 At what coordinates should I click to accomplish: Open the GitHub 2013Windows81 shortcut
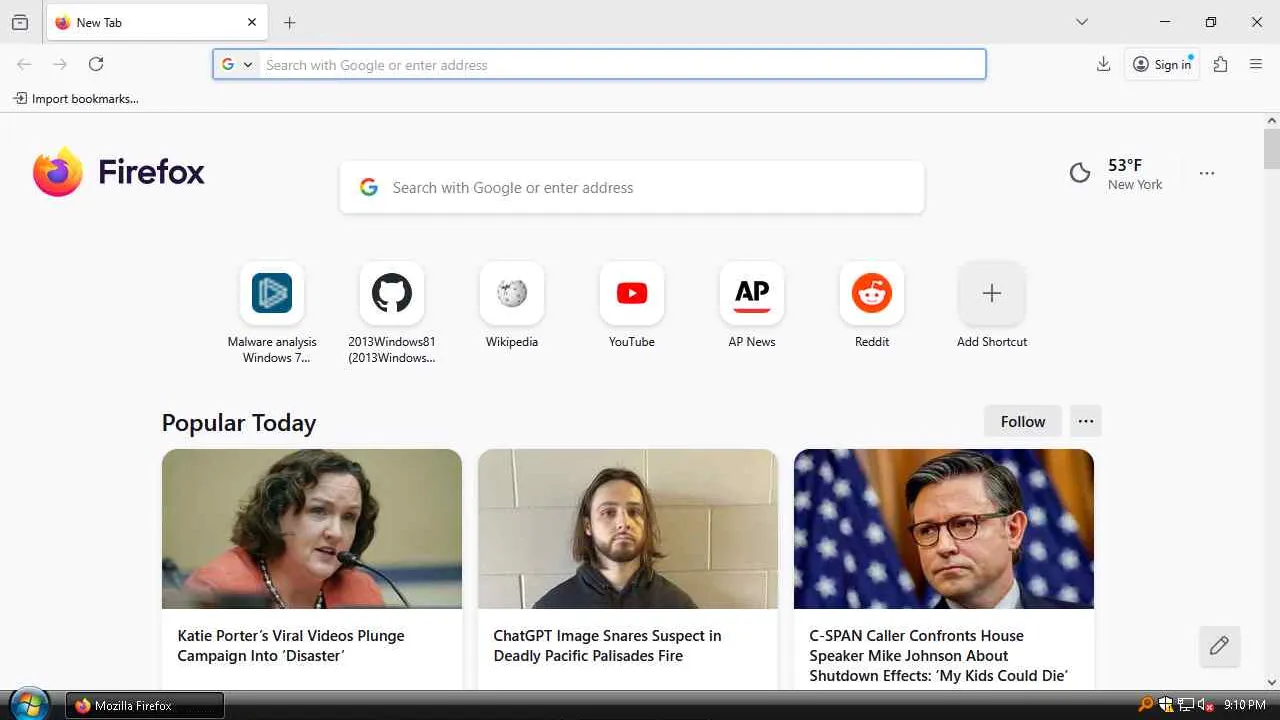pyautogui.click(x=392, y=313)
